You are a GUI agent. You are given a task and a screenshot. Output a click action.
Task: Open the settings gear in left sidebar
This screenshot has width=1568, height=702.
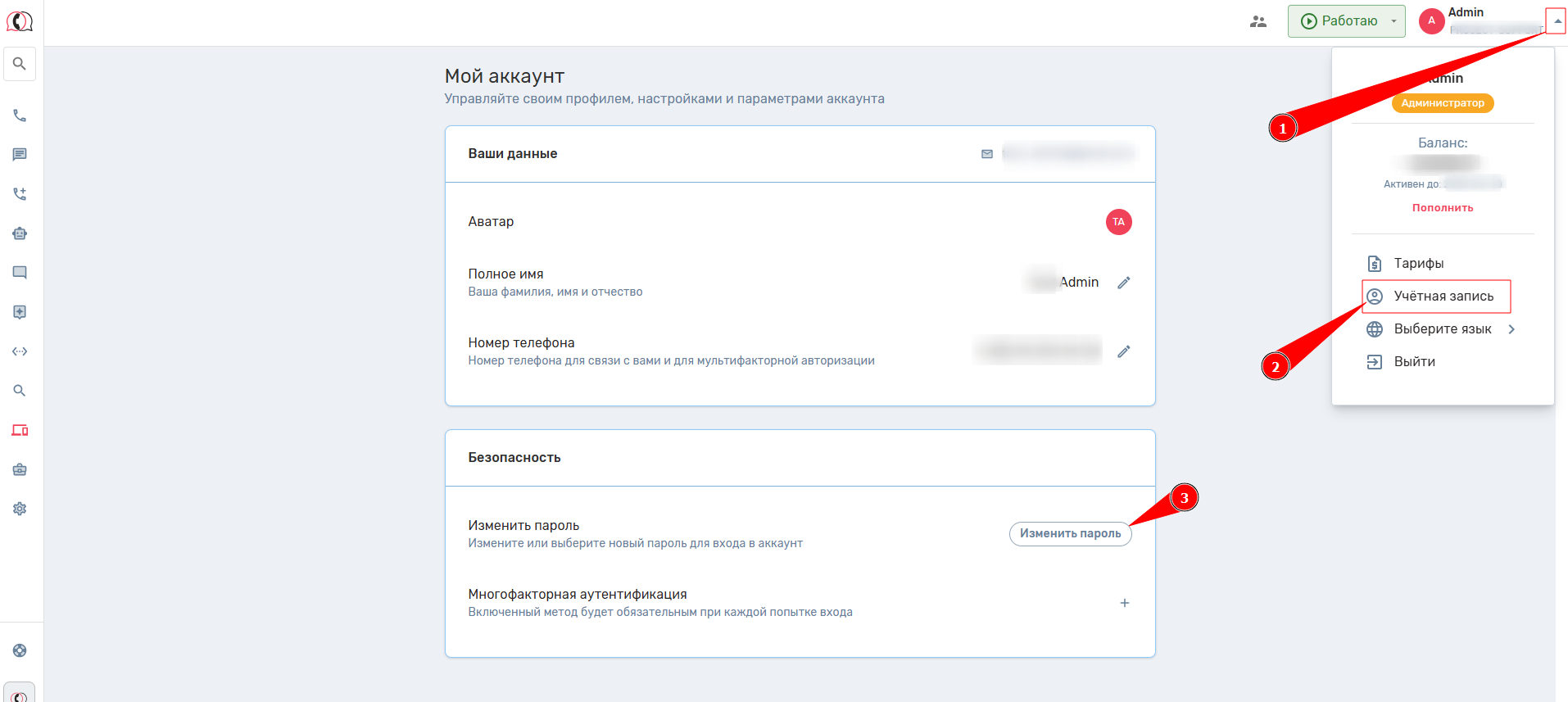click(20, 509)
